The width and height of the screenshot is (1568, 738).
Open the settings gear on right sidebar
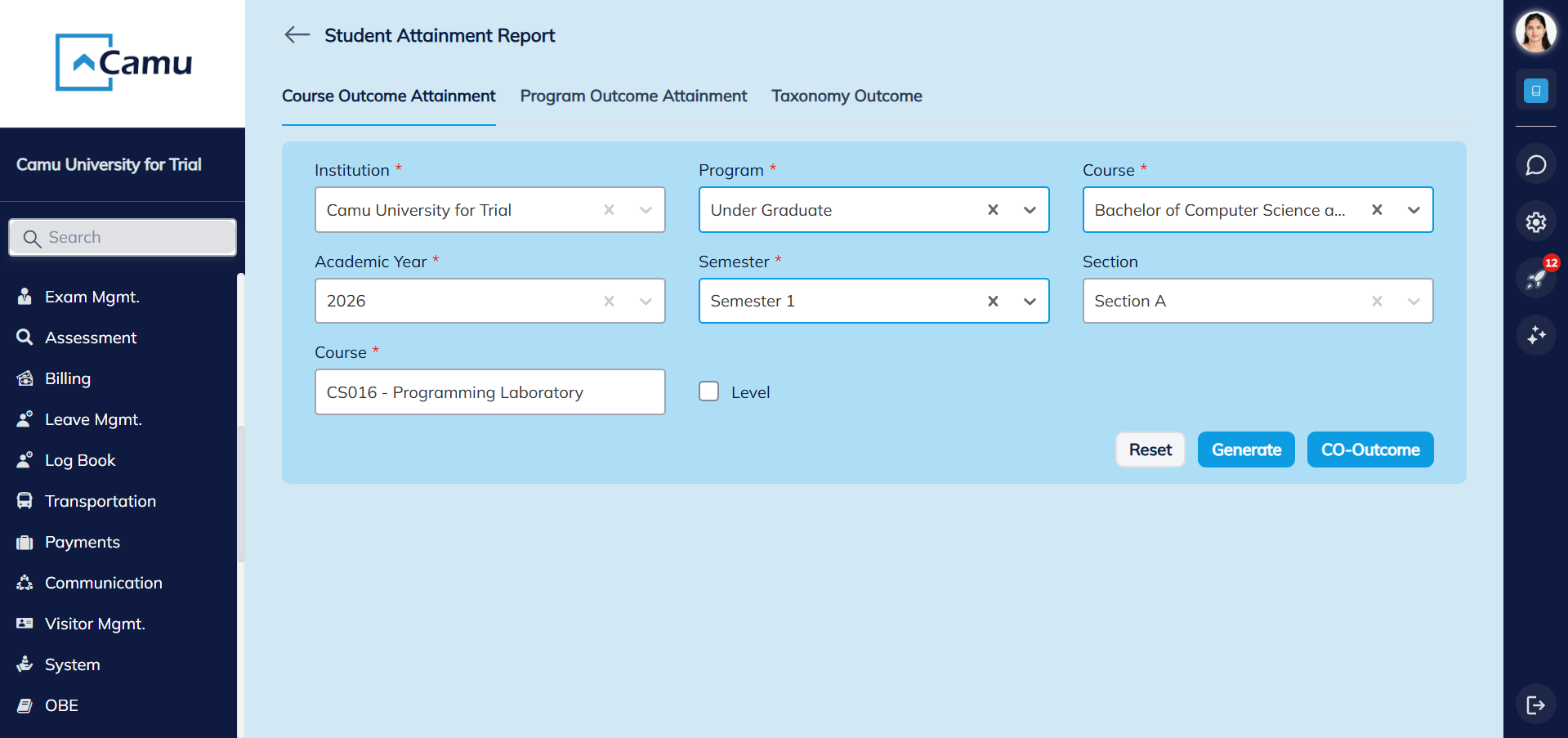click(1535, 221)
